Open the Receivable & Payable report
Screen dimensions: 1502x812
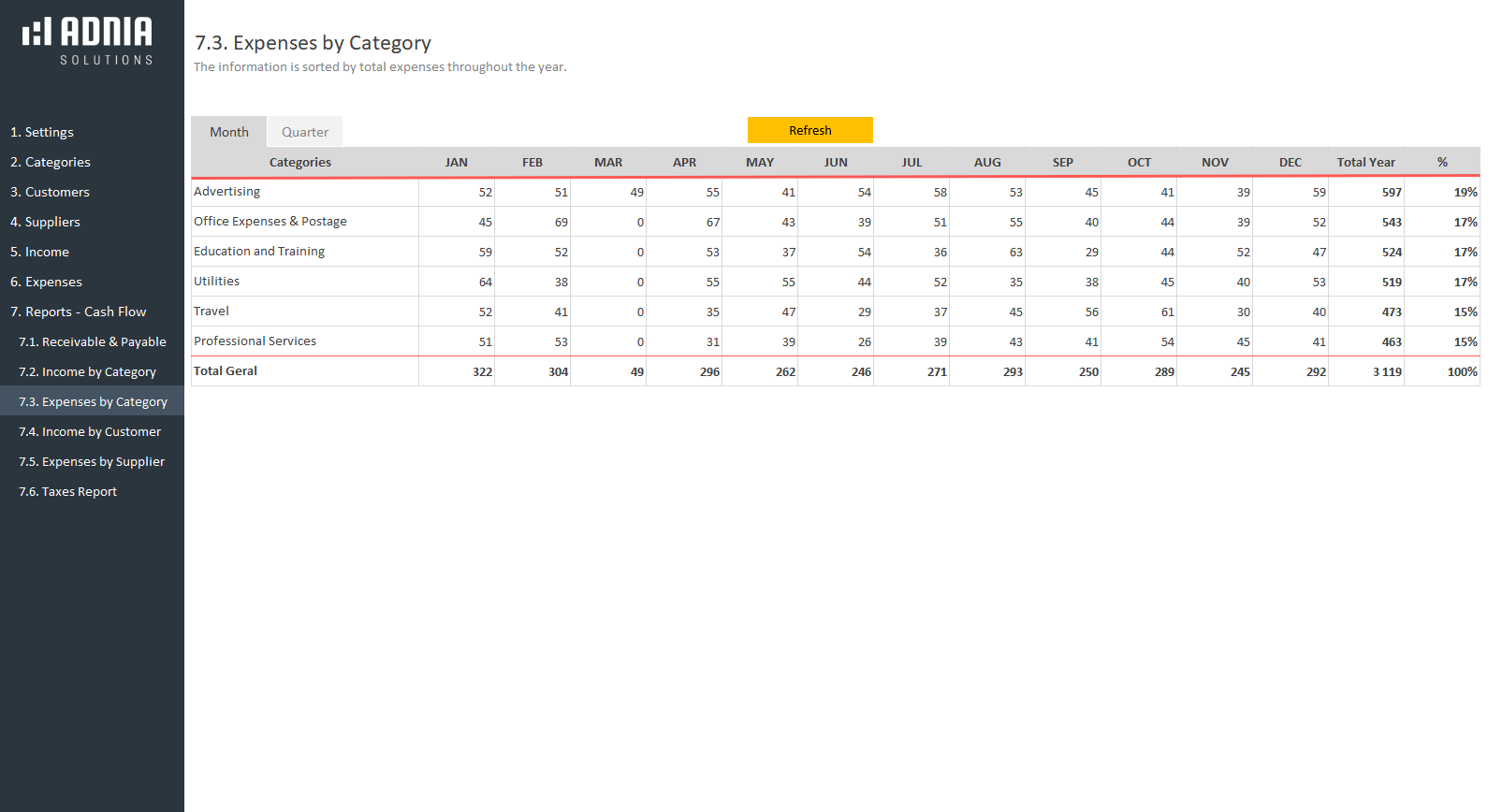pos(93,341)
